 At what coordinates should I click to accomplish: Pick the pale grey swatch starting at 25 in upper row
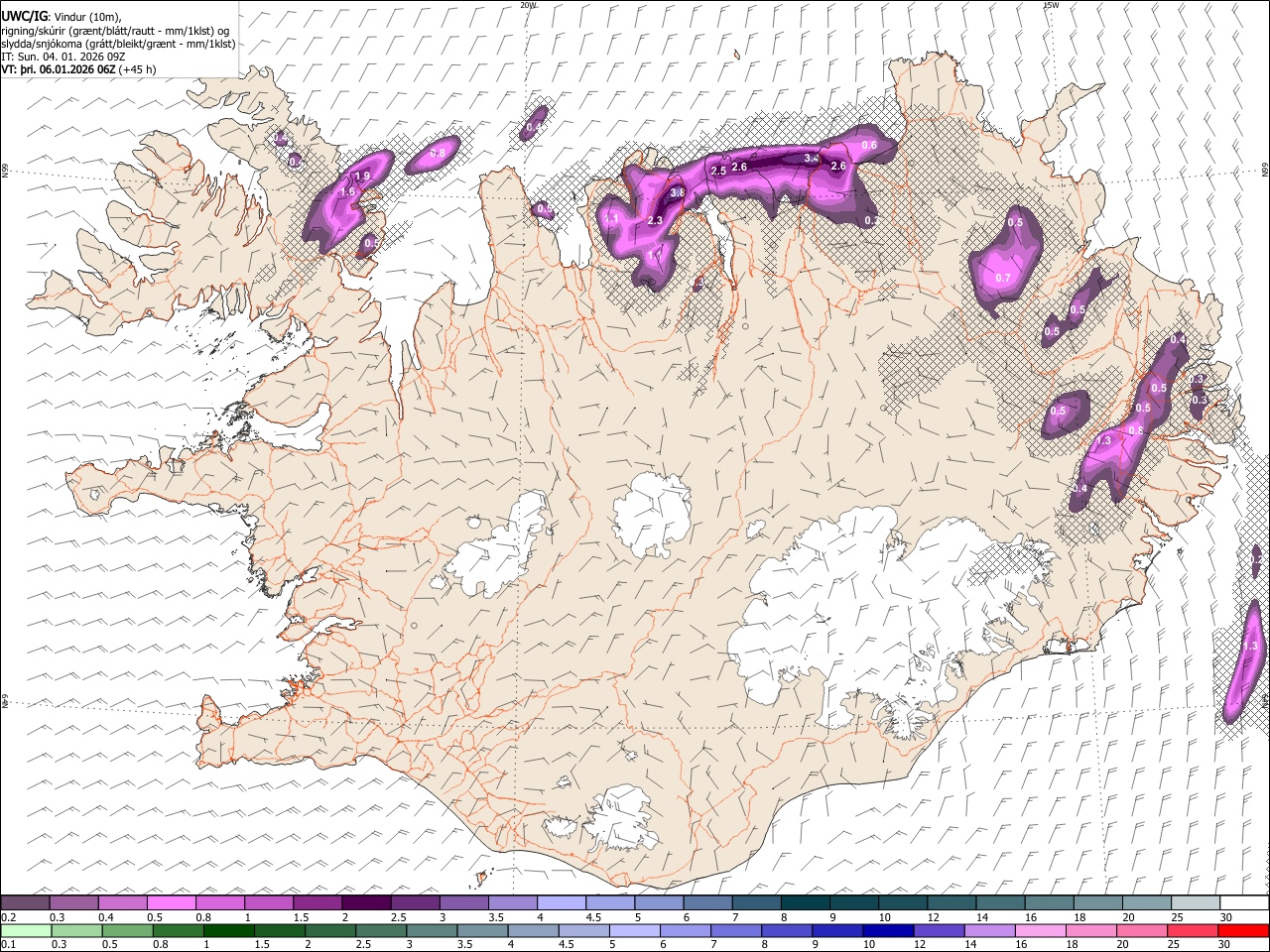[x=1196, y=903]
